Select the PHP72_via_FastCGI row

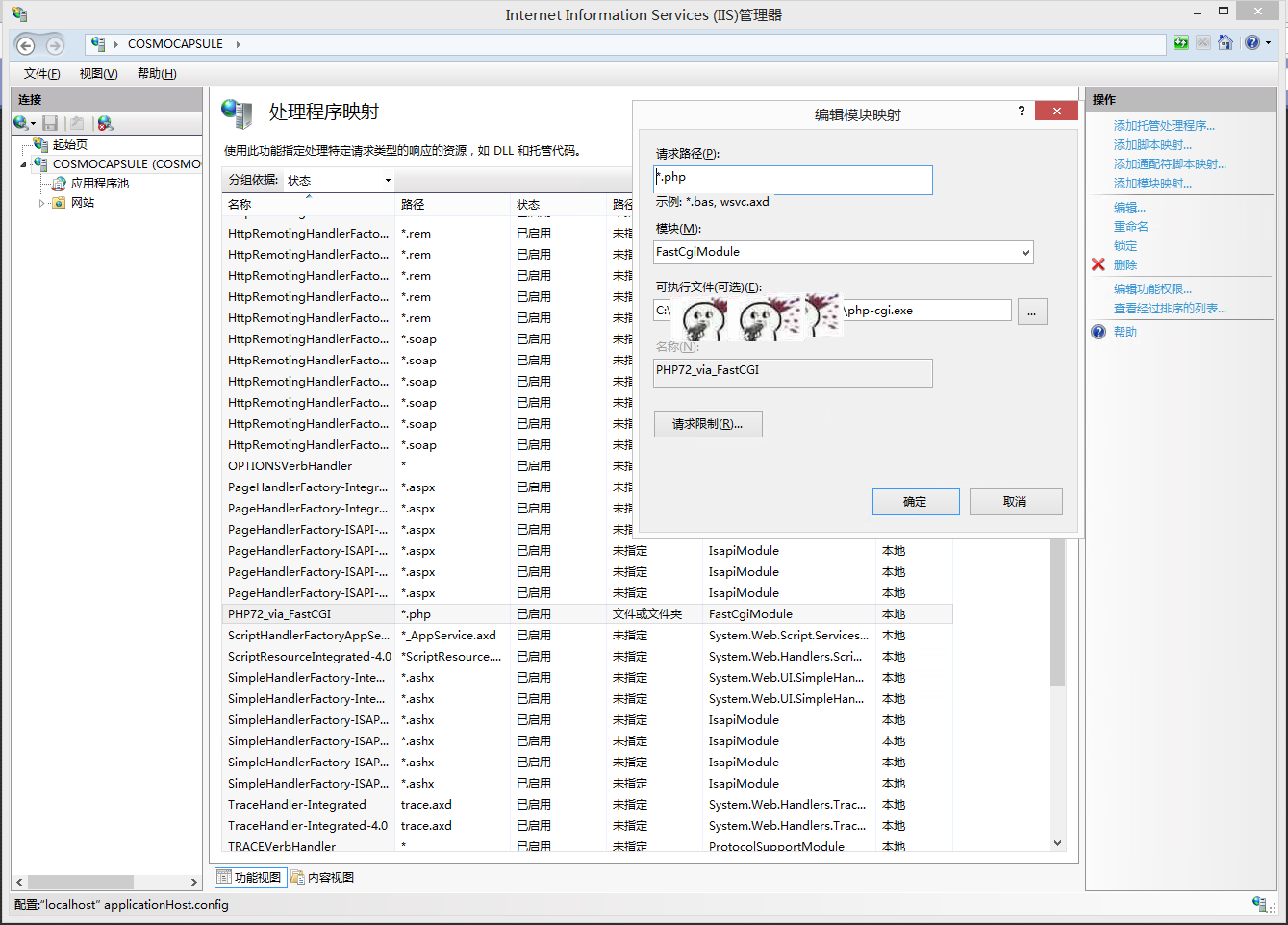coord(587,613)
